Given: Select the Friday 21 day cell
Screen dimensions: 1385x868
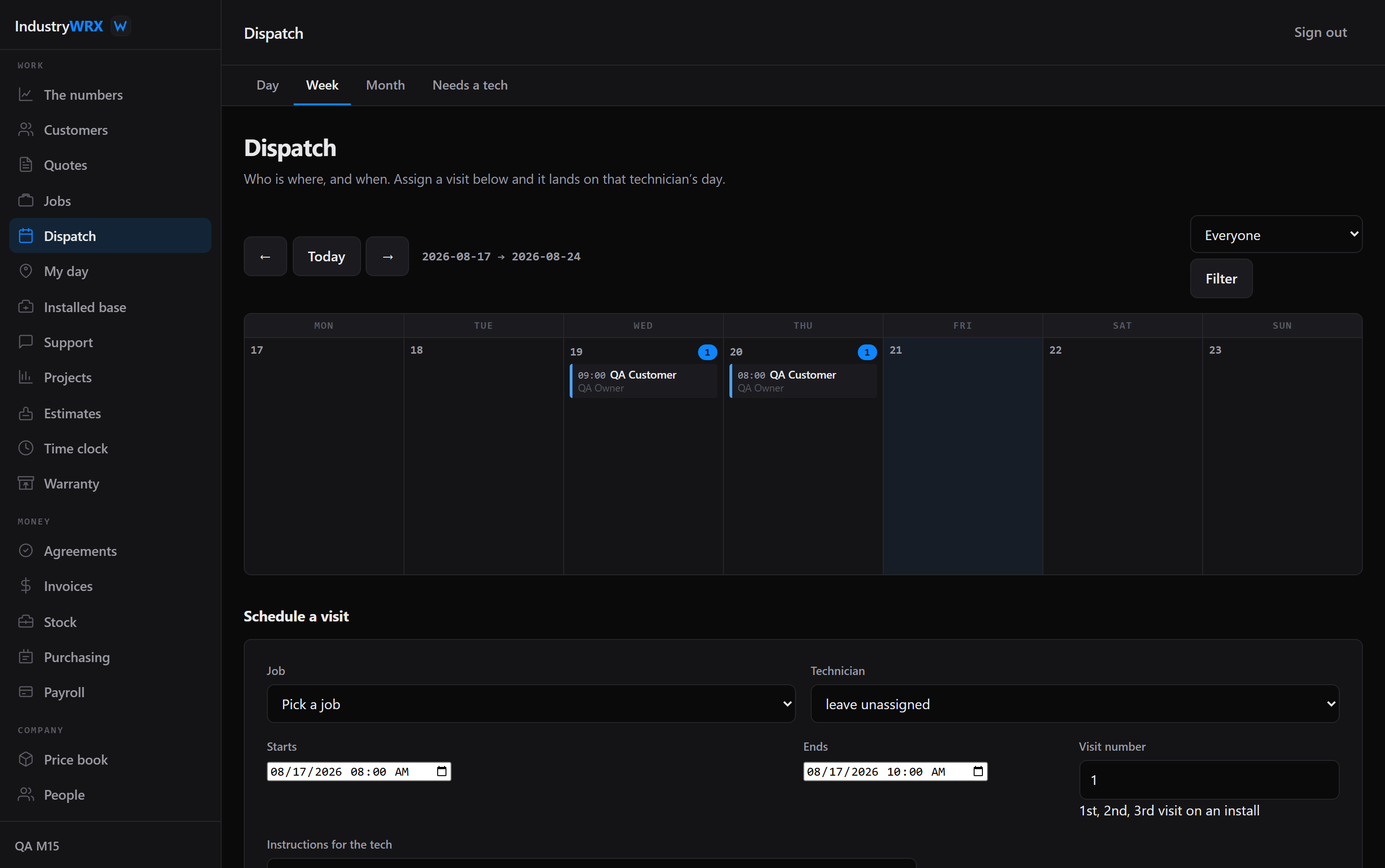Looking at the screenshot, I should 963,456.
